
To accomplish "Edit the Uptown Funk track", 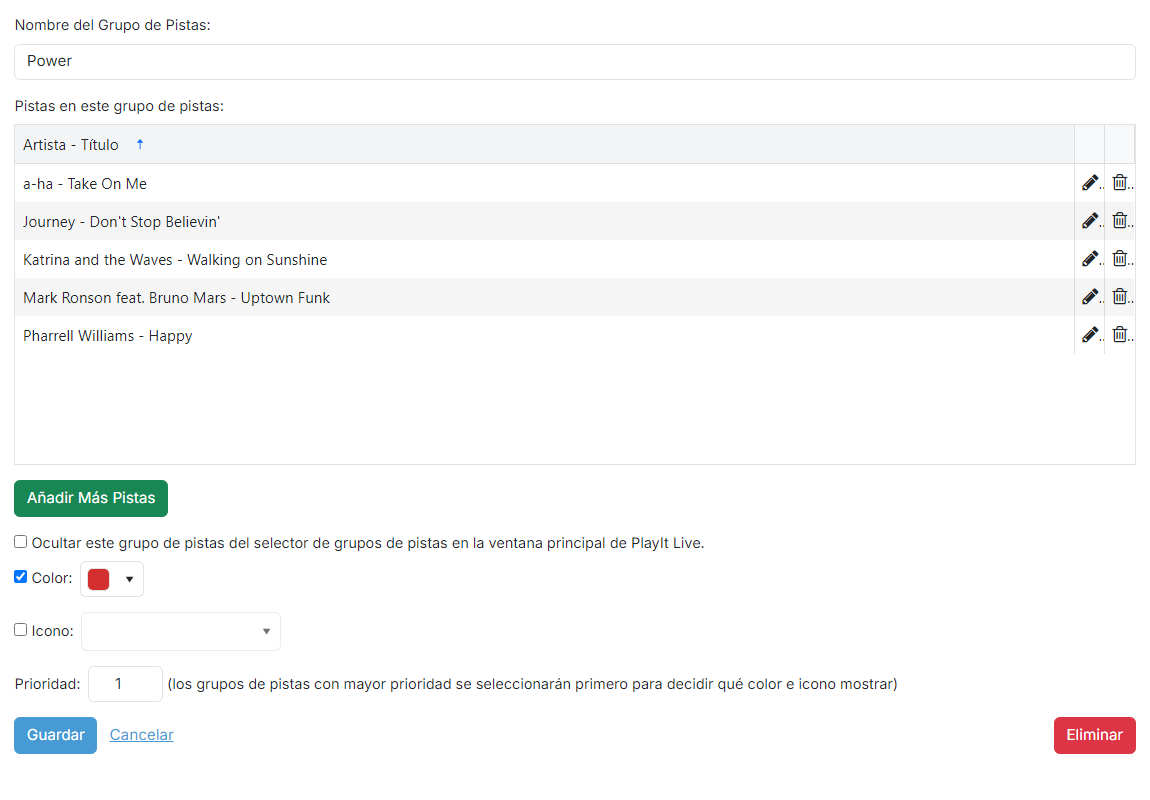I will pos(1090,297).
